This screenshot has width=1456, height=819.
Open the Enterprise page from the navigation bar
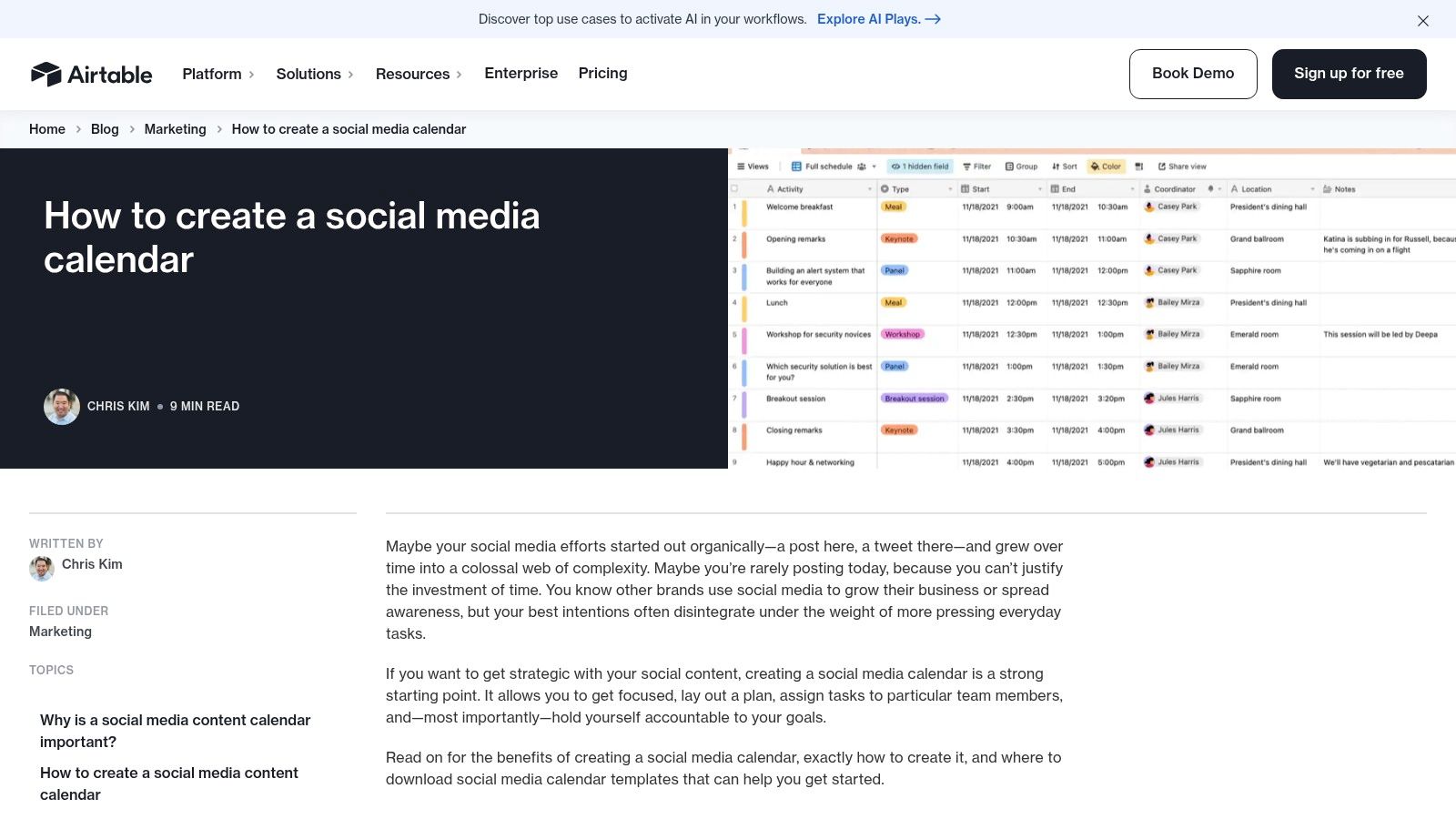(x=521, y=73)
